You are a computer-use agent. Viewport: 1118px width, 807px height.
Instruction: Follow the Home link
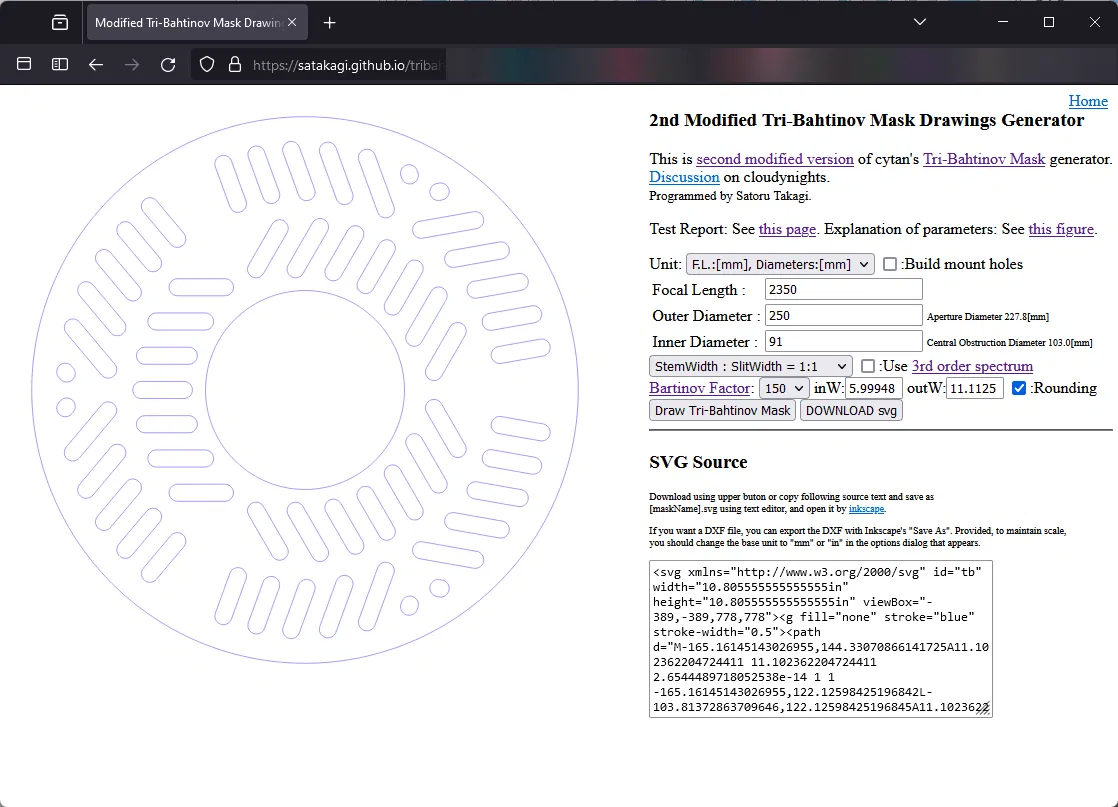[x=1088, y=101]
